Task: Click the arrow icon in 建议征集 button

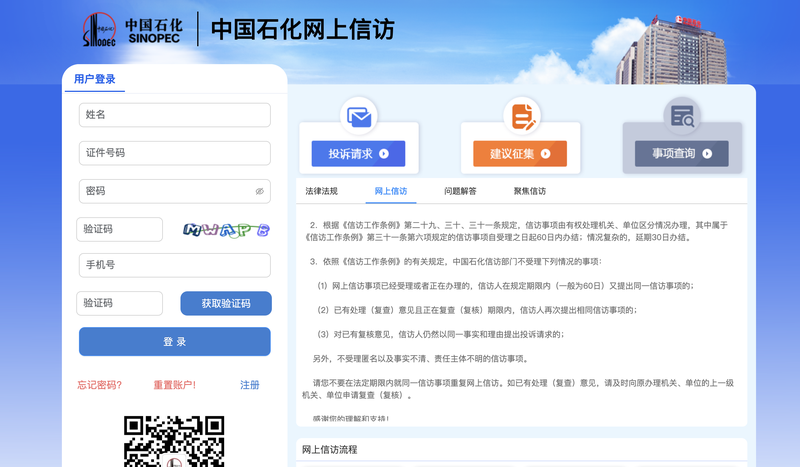Action: tap(545, 154)
